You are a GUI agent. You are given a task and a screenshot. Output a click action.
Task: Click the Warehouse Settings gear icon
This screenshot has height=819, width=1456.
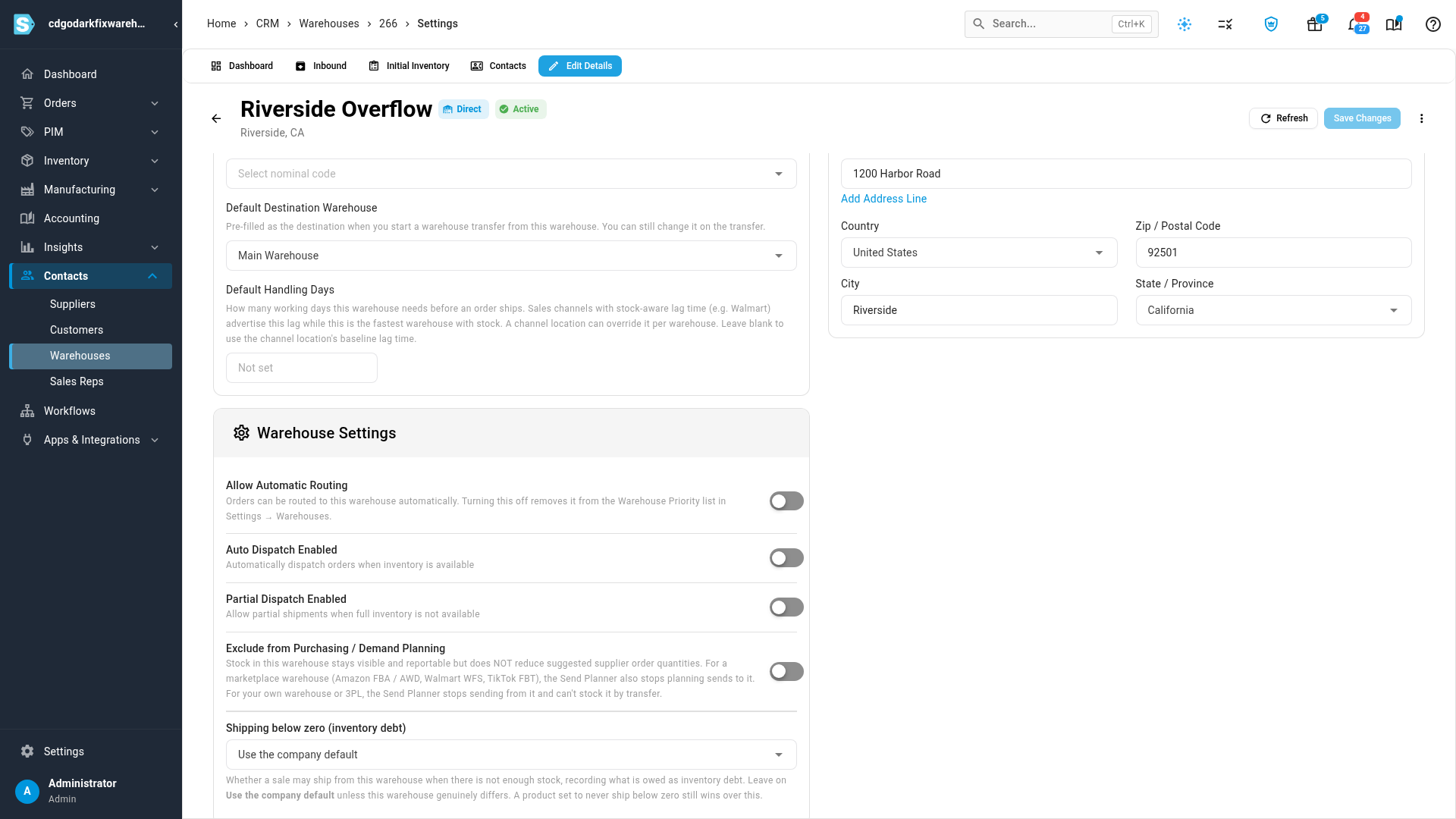tap(241, 433)
